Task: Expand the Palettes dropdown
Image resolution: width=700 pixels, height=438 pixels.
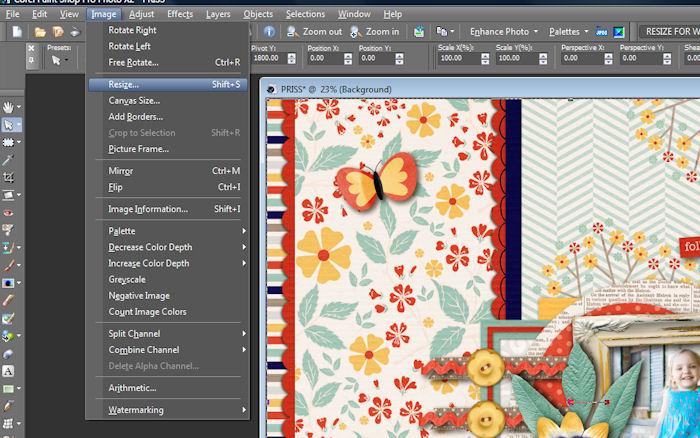Action: [586, 32]
